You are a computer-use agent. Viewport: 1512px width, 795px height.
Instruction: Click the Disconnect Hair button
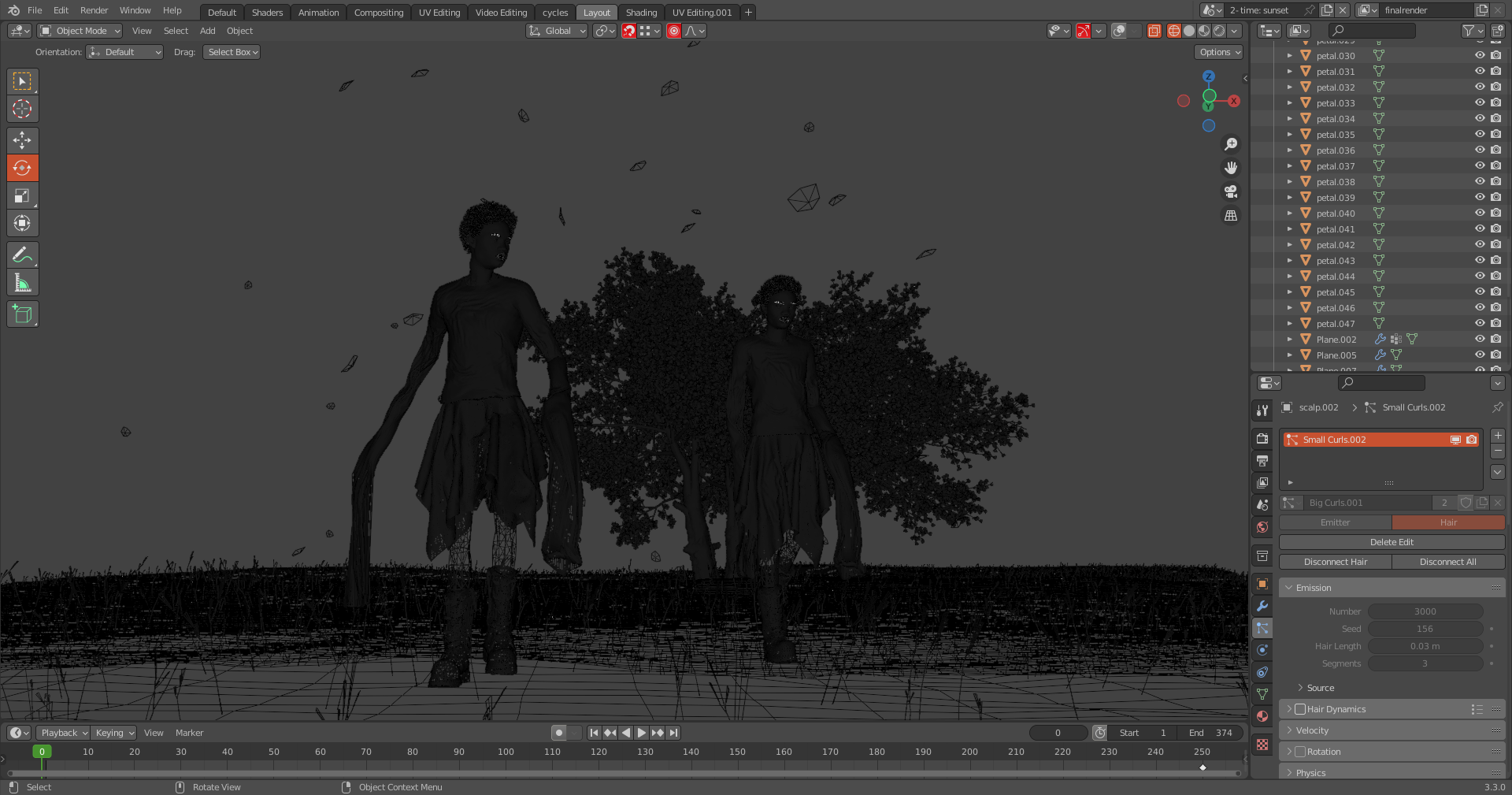click(1335, 562)
